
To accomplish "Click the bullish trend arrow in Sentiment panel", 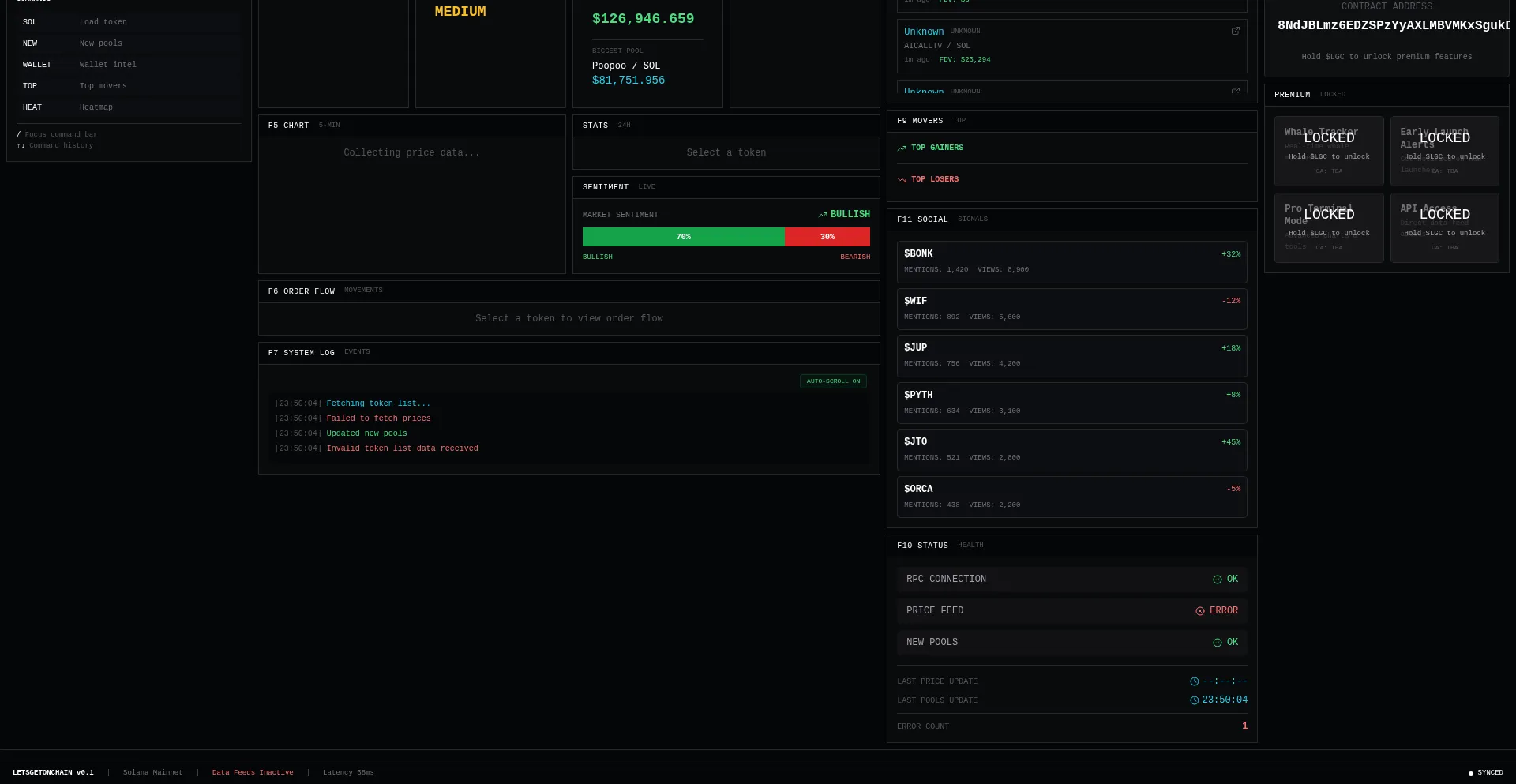I will coord(821,214).
